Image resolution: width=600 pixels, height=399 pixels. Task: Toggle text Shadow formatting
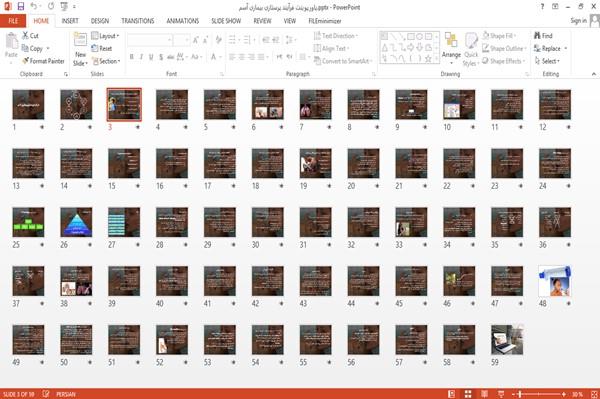pos(161,57)
